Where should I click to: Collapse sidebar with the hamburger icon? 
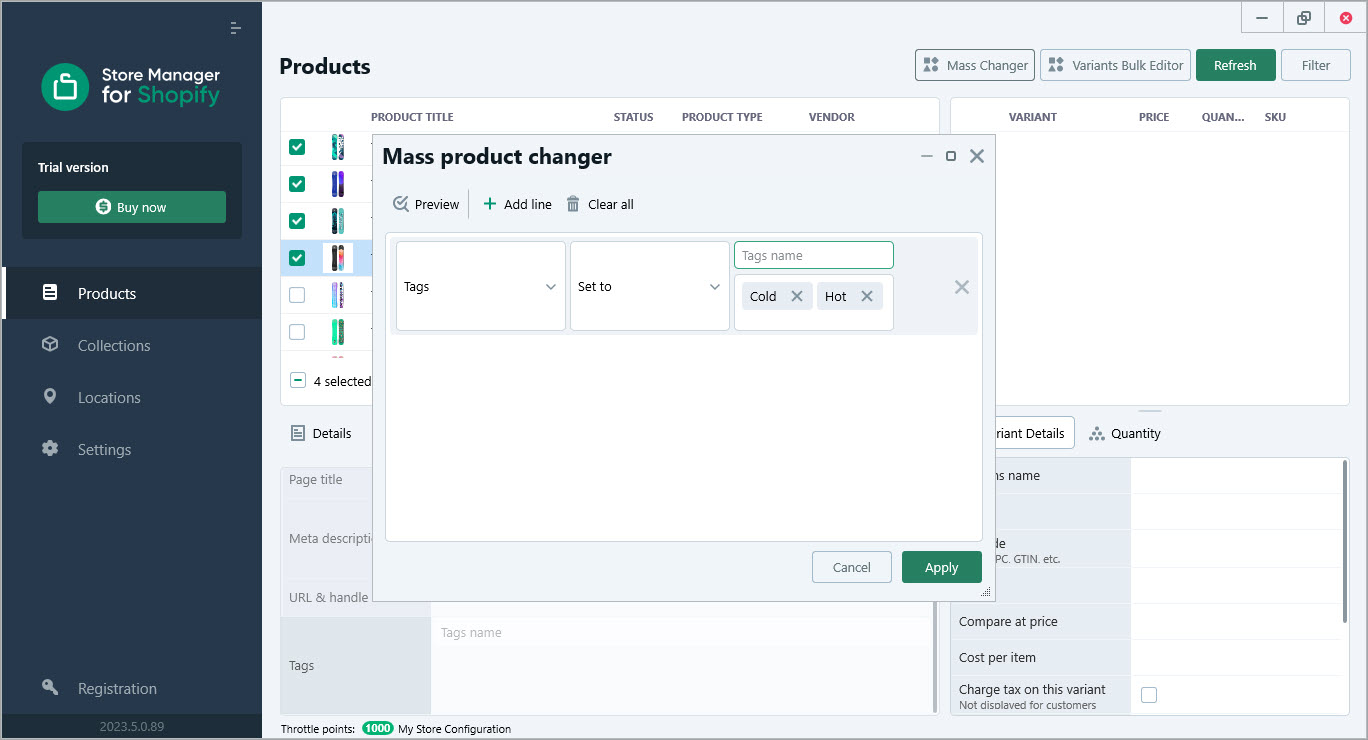pos(236,28)
